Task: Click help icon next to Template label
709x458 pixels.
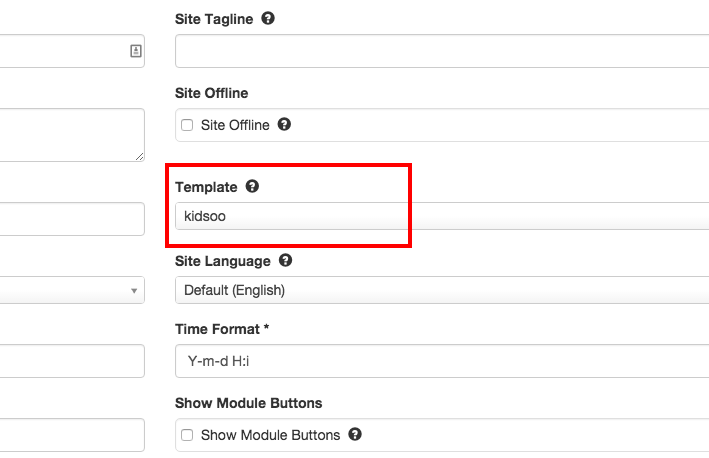Action: 252,186
